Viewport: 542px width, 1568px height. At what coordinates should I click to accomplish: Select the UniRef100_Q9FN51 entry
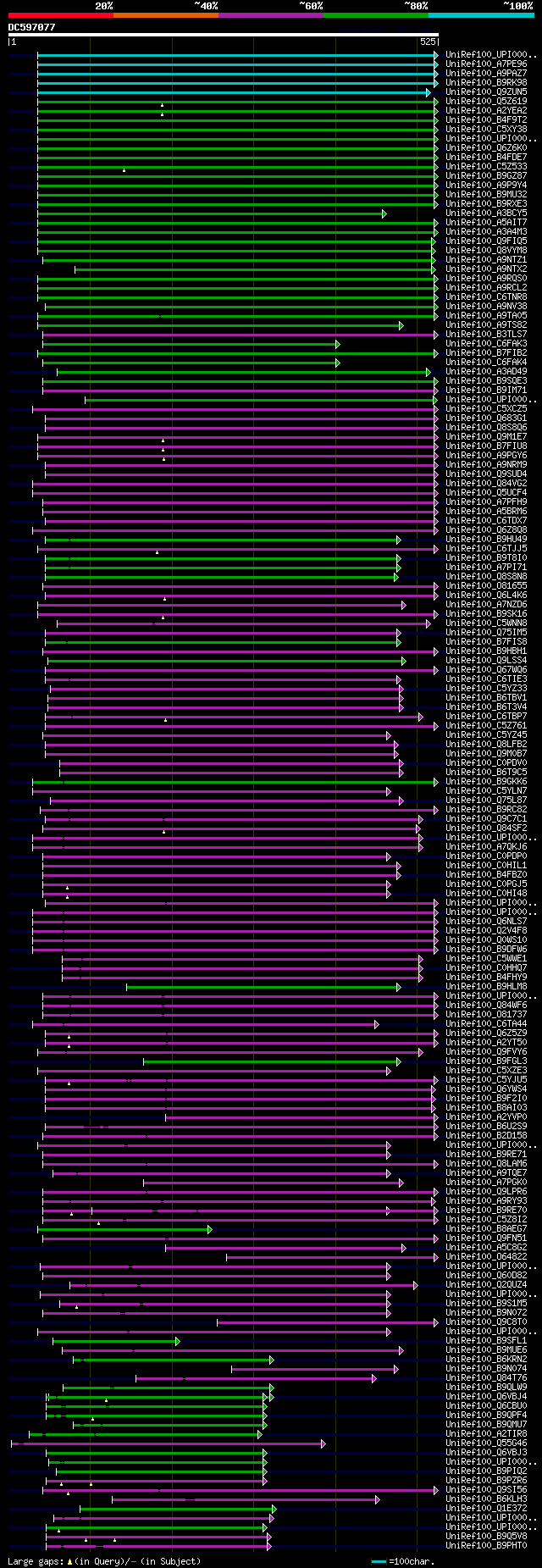486,1238
